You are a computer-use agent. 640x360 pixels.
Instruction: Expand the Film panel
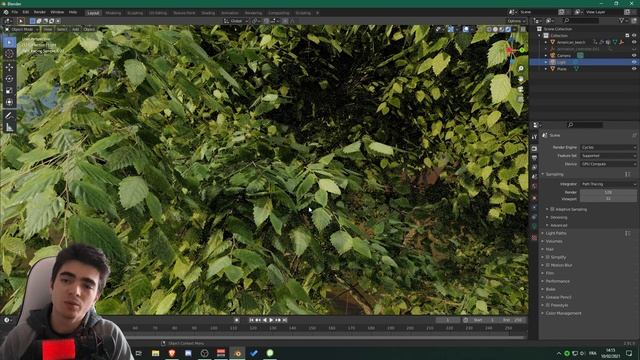pos(550,273)
